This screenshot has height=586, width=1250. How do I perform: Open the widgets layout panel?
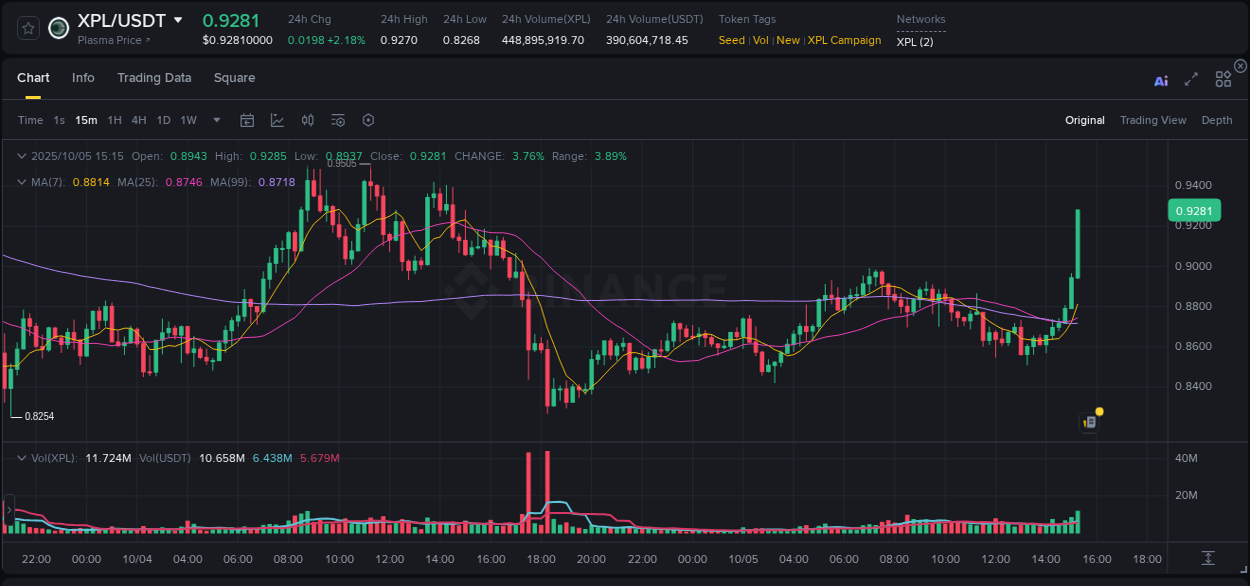coord(1223,79)
